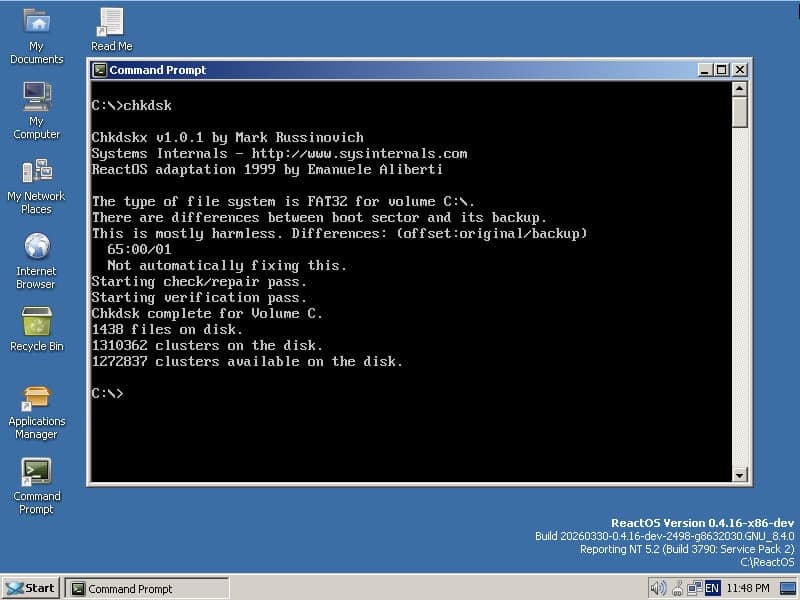Click 'Chkdsk complete for Volume C.' line
Screen dimensions: 800x600
207,313
